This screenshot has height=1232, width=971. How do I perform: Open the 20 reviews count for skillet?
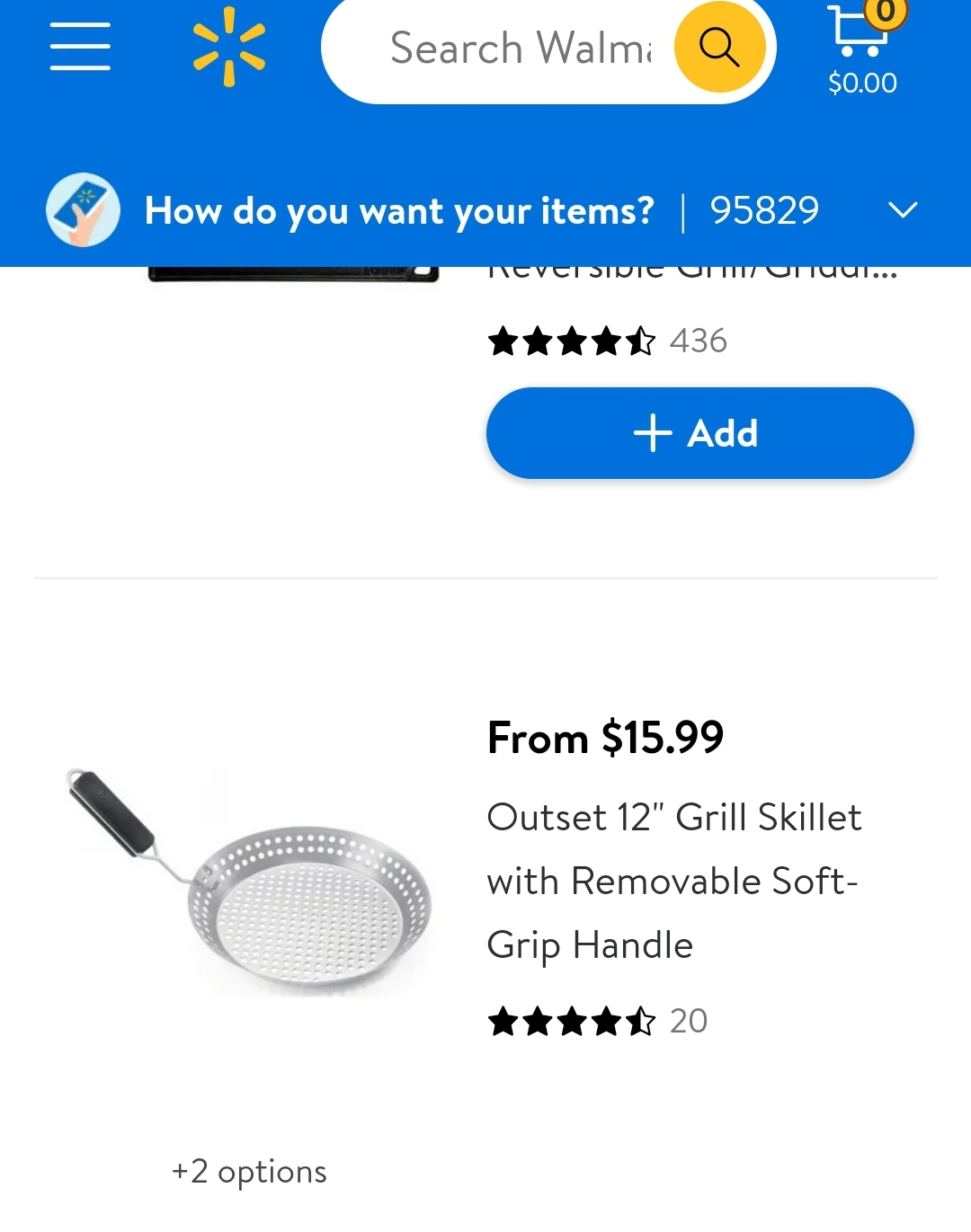[689, 1021]
